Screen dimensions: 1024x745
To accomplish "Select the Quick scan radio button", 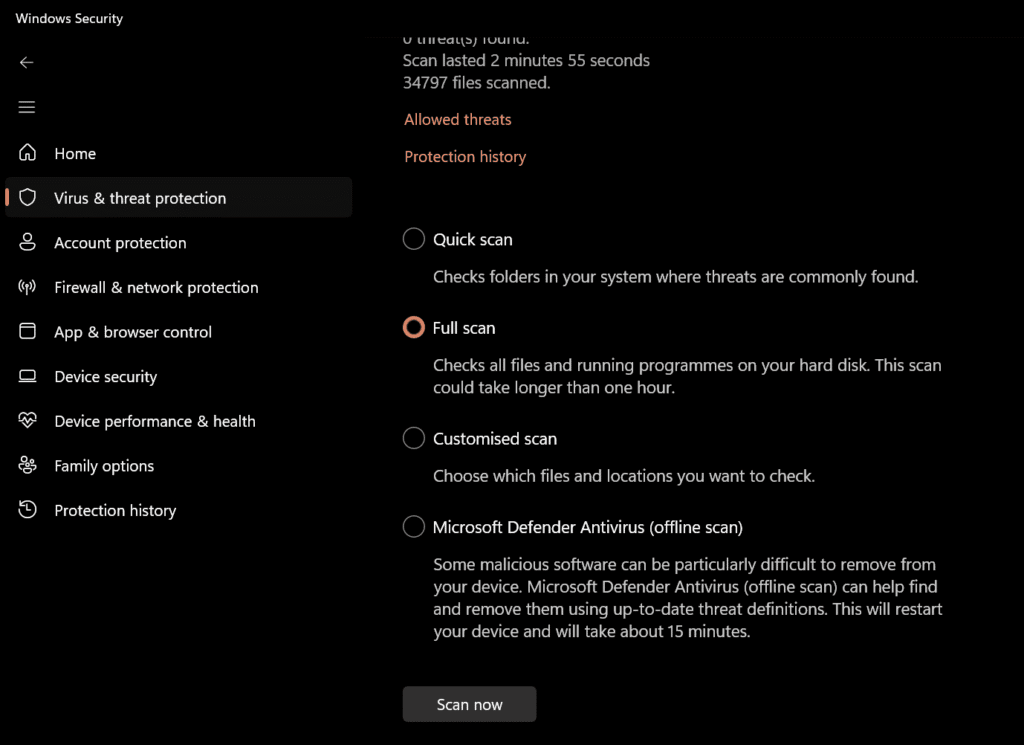I will pos(413,239).
